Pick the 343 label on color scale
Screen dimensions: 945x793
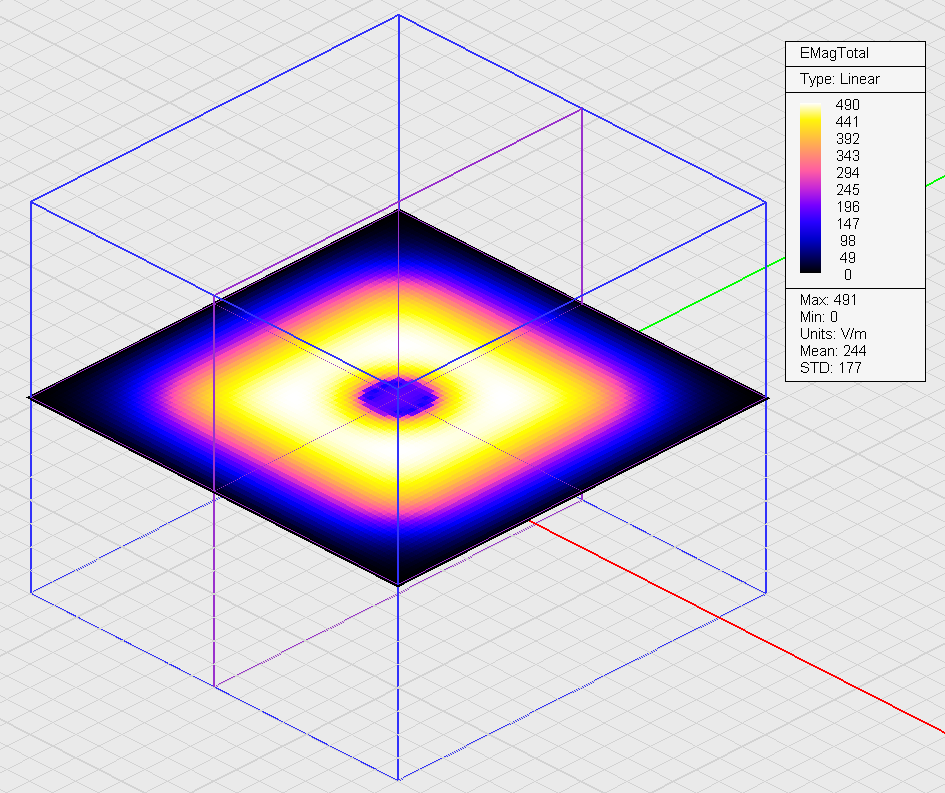[x=847, y=156]
